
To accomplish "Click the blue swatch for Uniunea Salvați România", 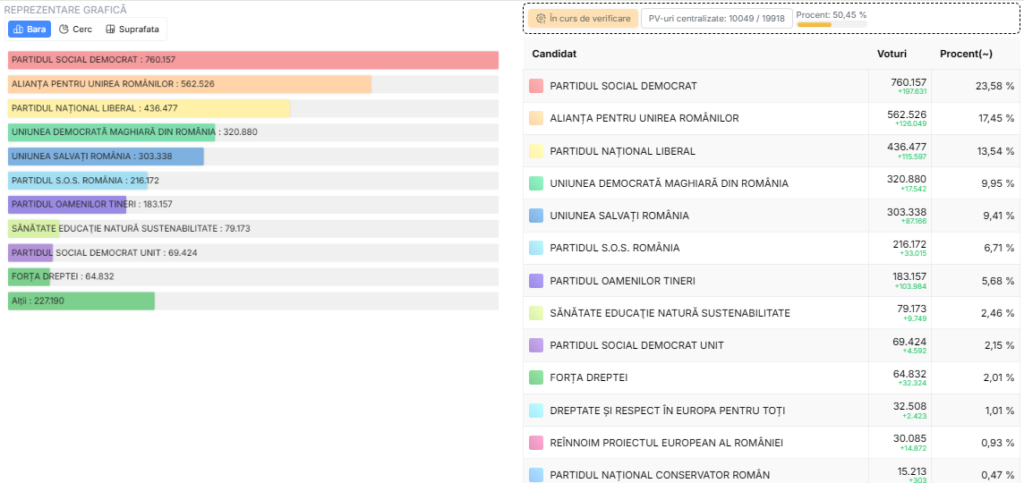I will point(536,215).
